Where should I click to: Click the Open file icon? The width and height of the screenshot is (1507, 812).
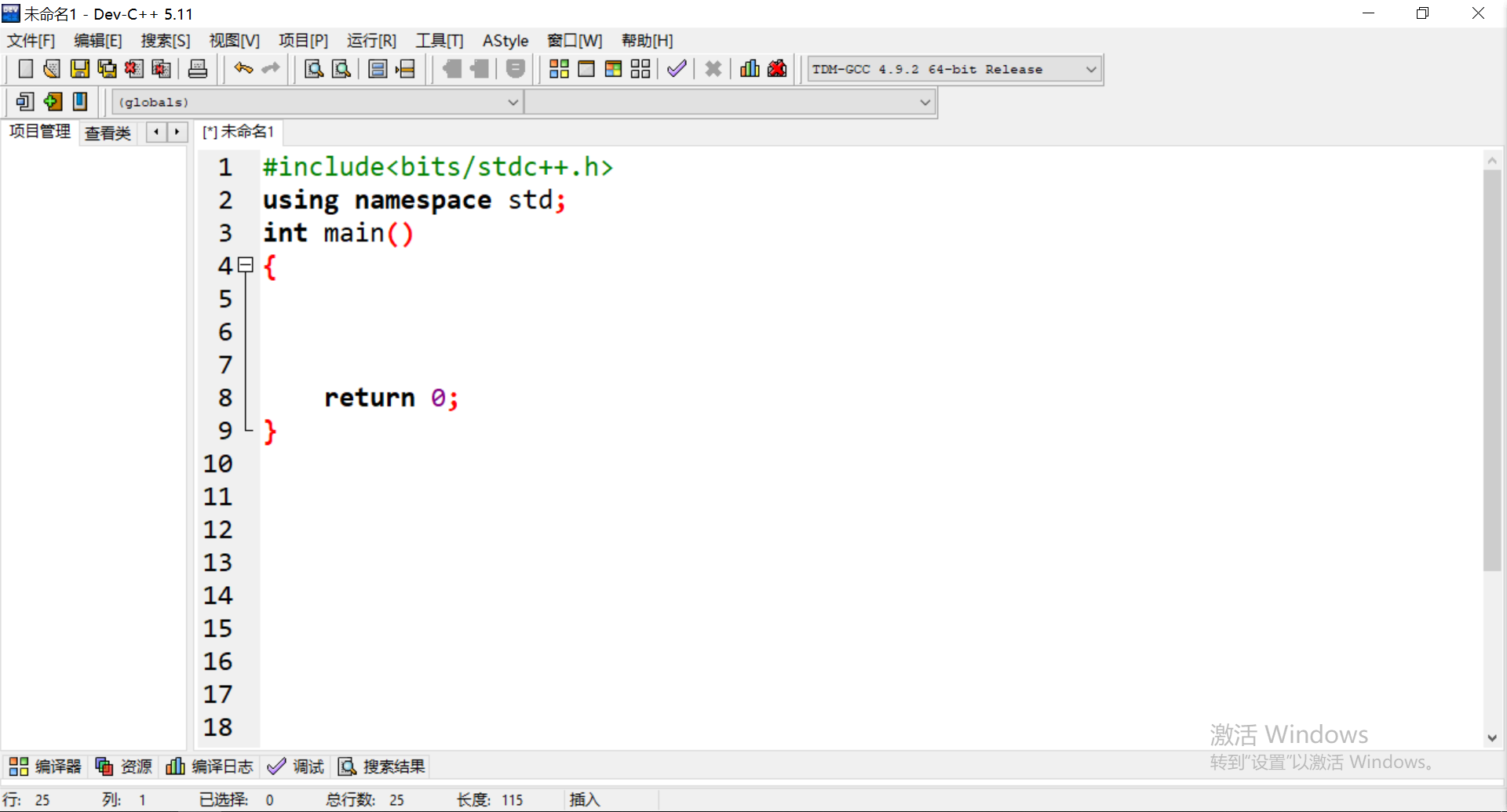[52, 69]
